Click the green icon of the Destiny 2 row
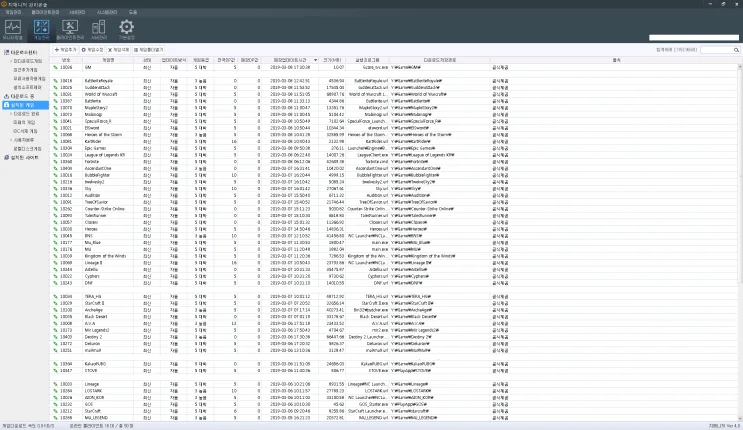743x430 pixels. point(55,337)
